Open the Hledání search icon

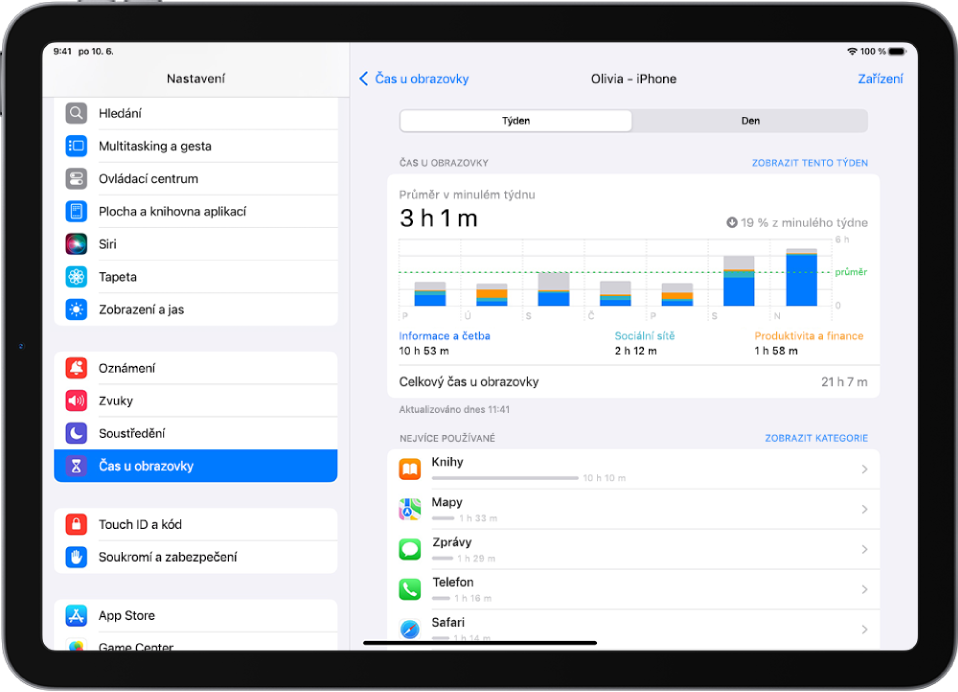pos(76,113)
